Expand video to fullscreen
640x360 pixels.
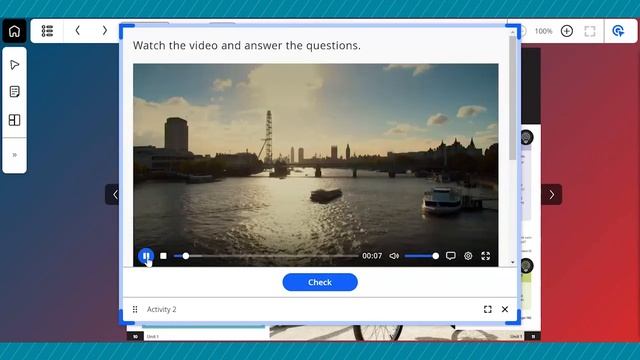[485, 256]
